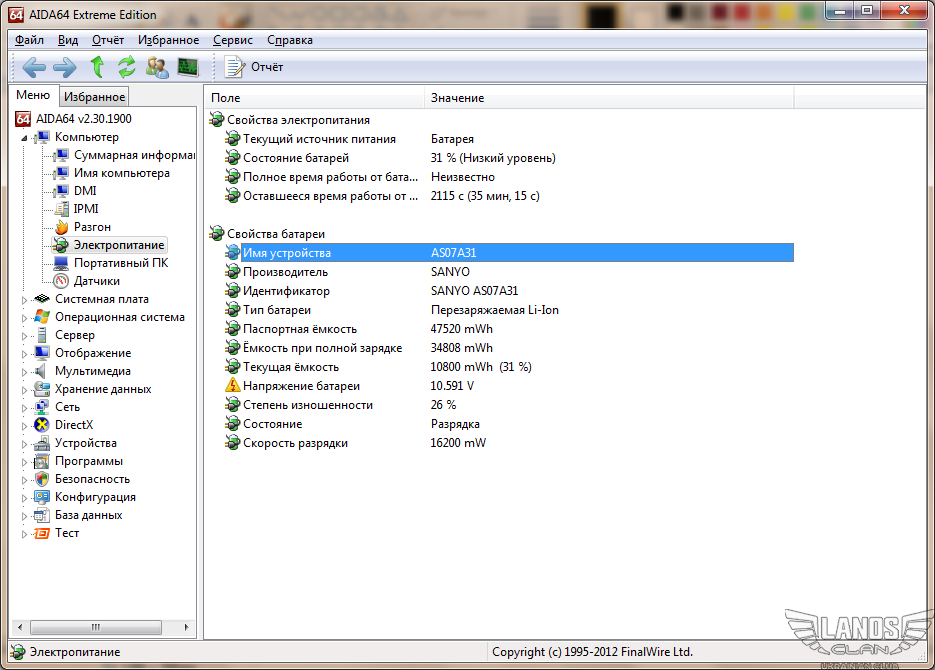
Task: Click the Разгон flame icon
Action: click(x=61, y=227)
